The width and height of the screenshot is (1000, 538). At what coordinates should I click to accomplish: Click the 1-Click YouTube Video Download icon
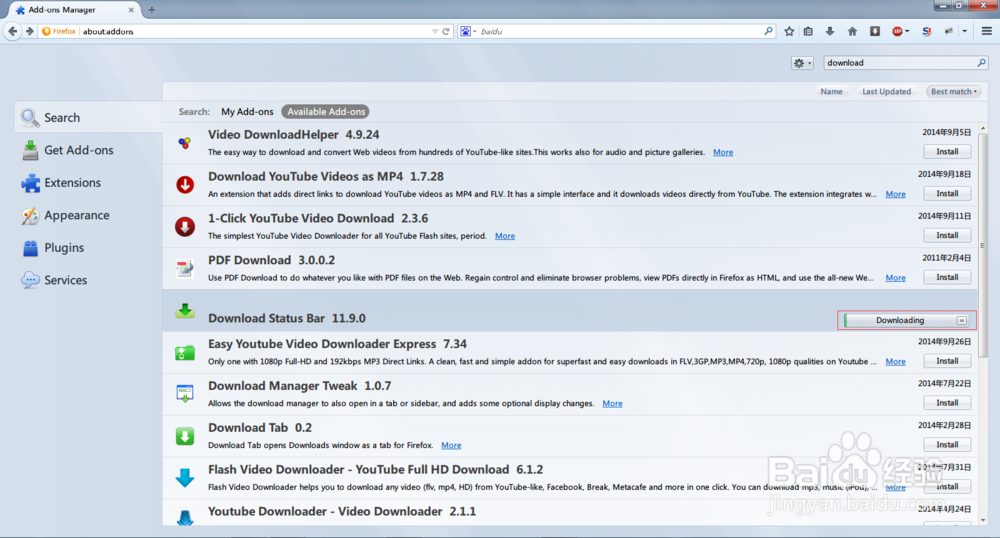pos(185,226)
